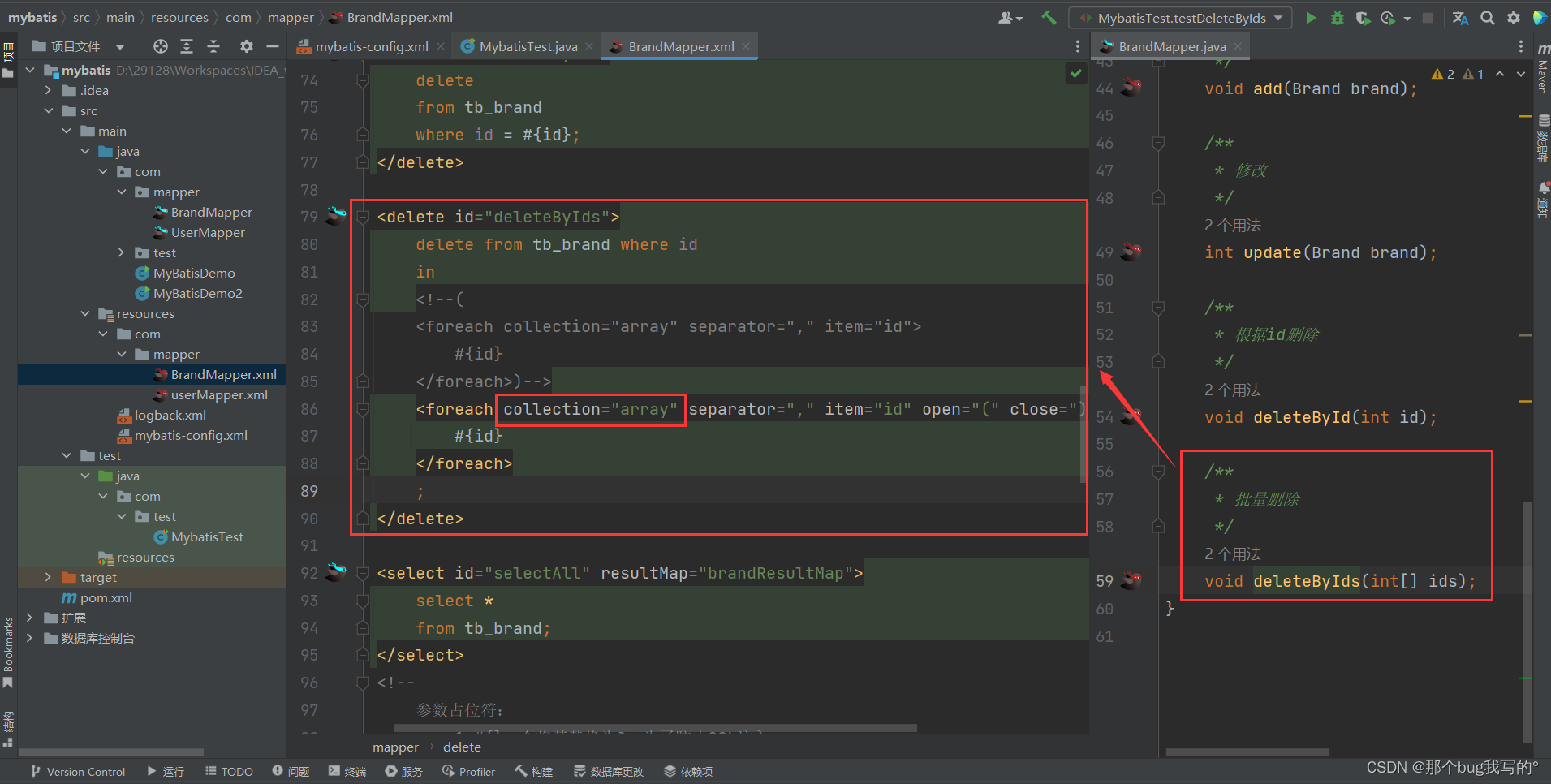Click mapper gutter icon at line 59
Viewport: 1551px width, 784px height.
coord(1131,580)
